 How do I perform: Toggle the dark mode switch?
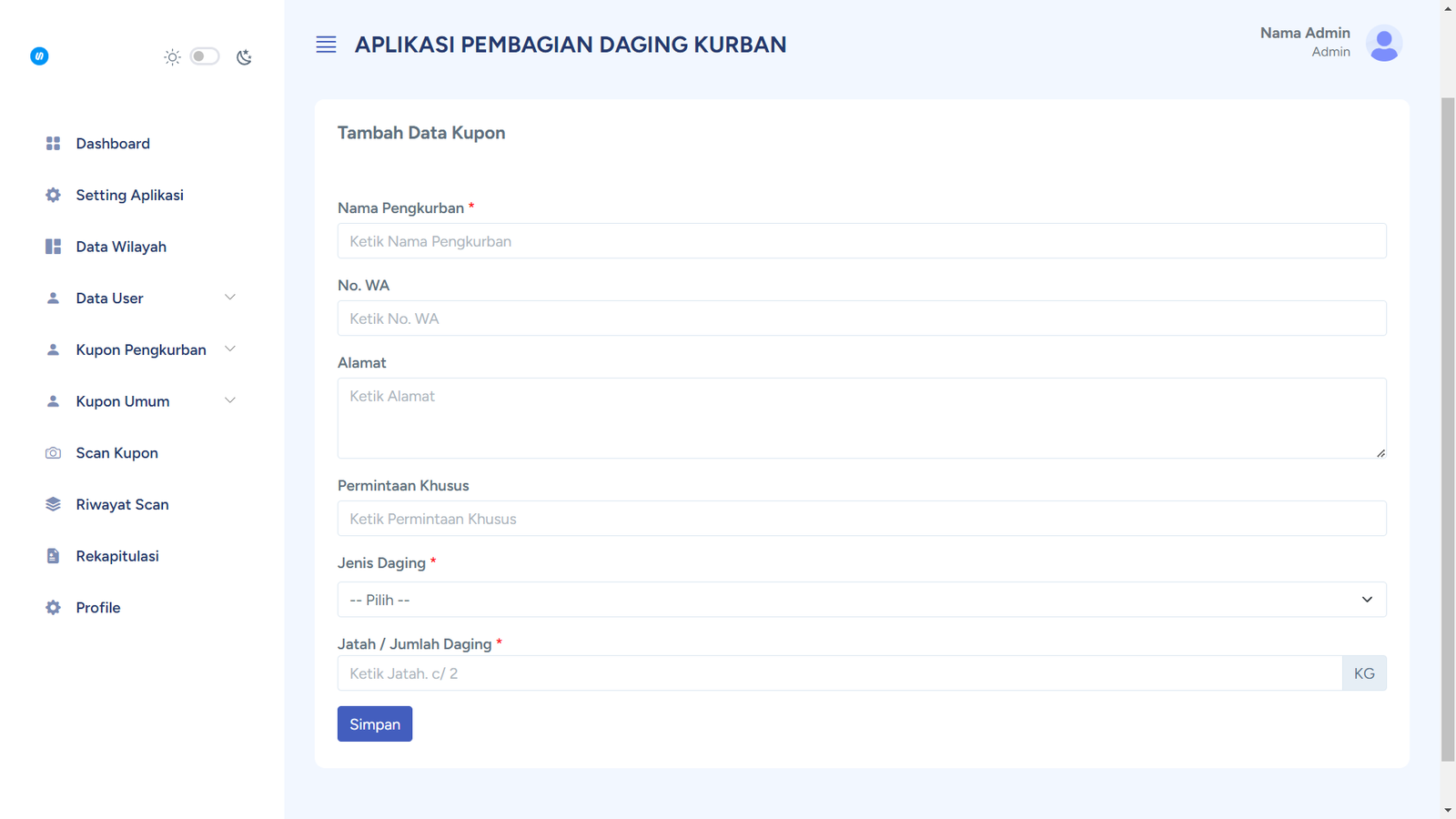pyautogui.click(x=205, y=56)
